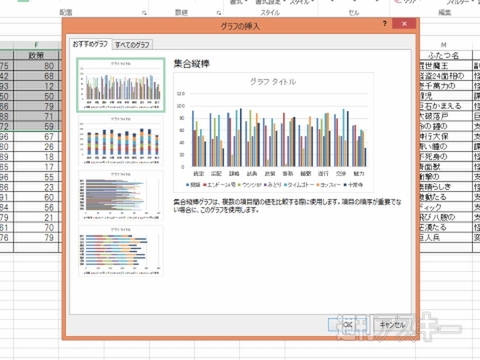
Task: Select cell with value 59 in 政策 column
Action: point(36,126)
